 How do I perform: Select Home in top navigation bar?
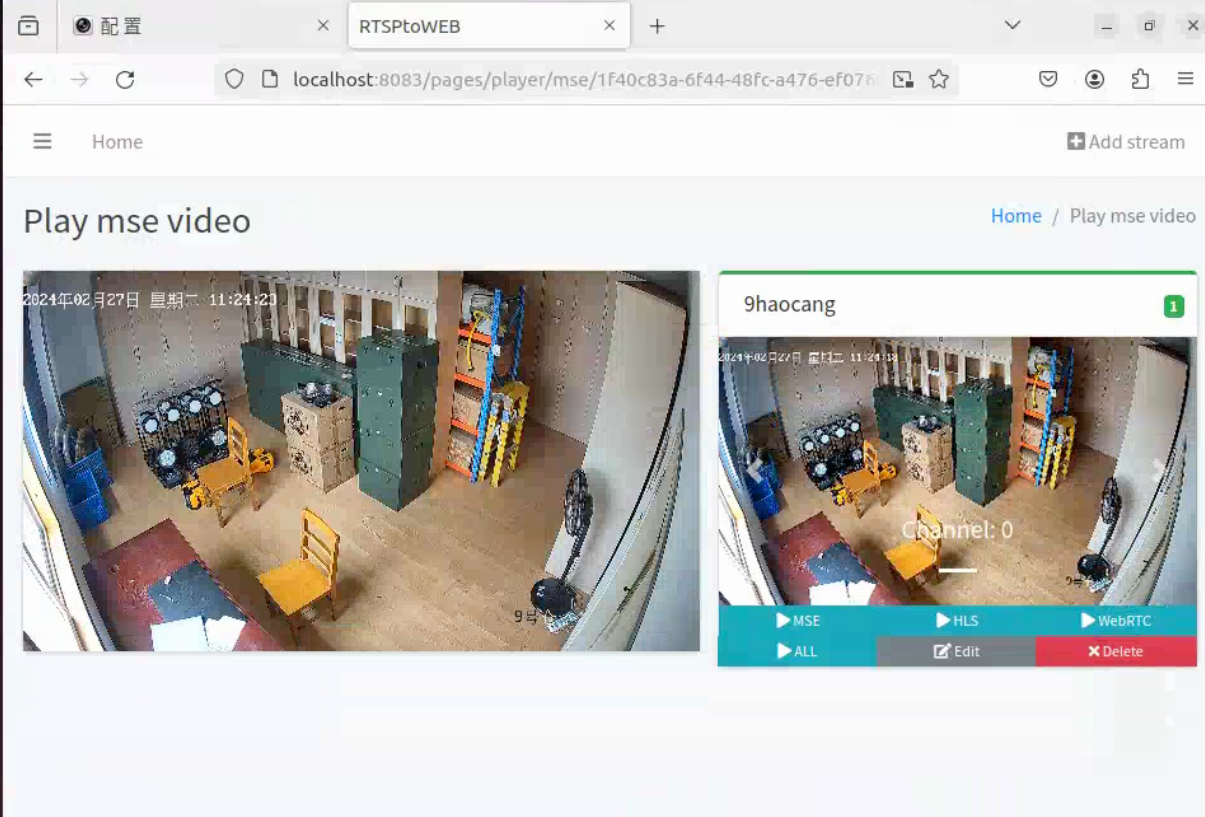[x=117, y=142]
